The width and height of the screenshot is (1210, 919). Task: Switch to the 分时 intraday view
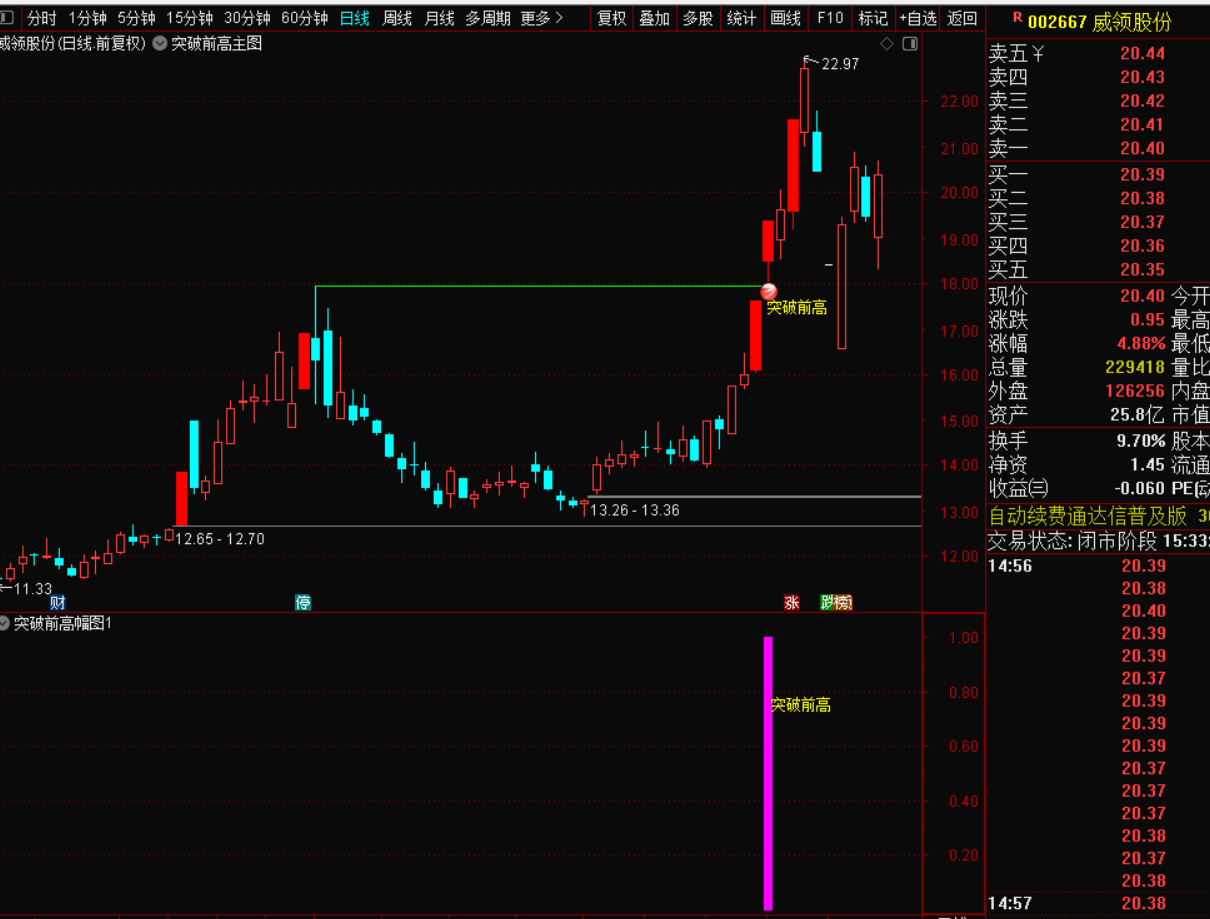(41, 18)
